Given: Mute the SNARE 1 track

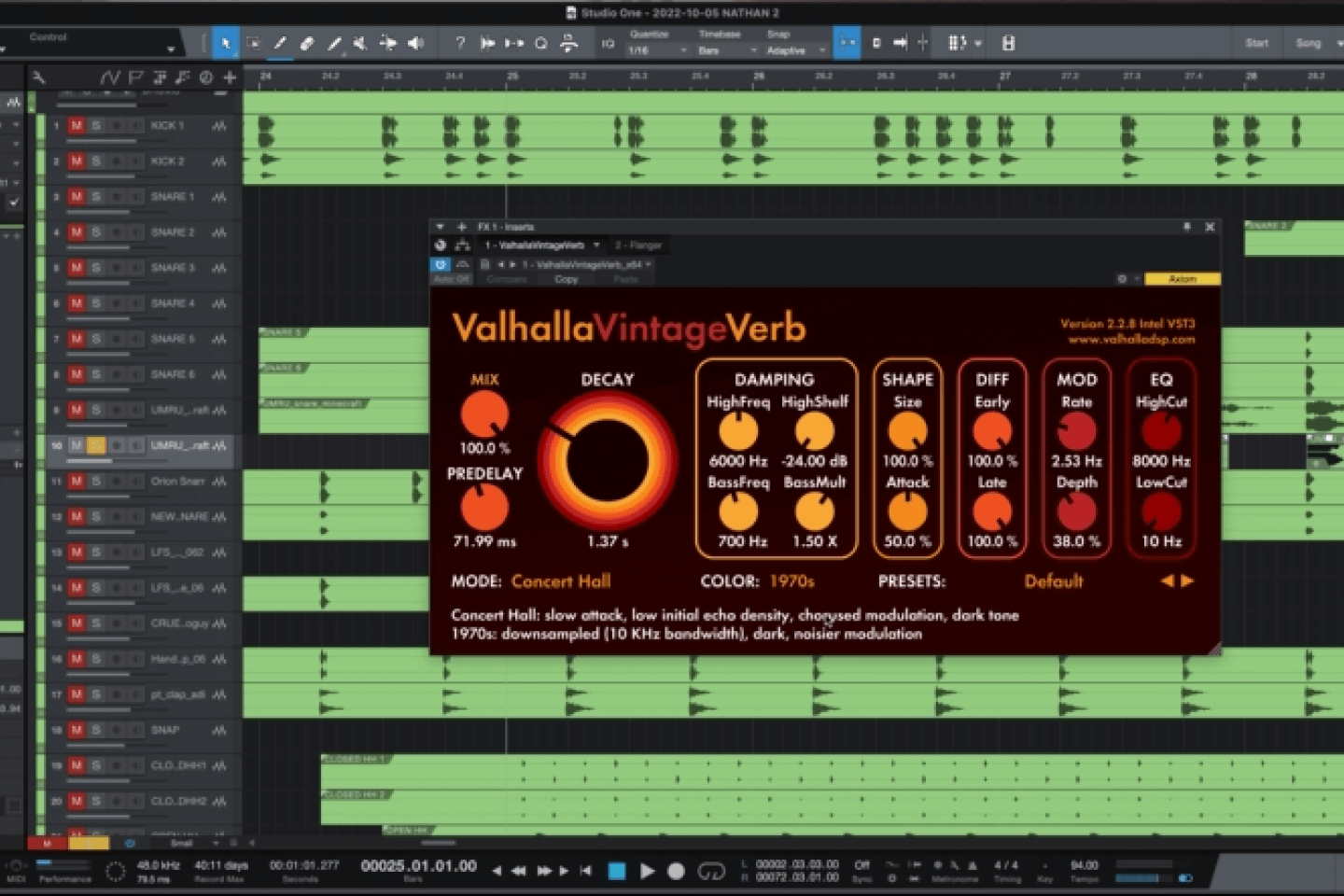Looking at the screenshot, I should 77,197.
